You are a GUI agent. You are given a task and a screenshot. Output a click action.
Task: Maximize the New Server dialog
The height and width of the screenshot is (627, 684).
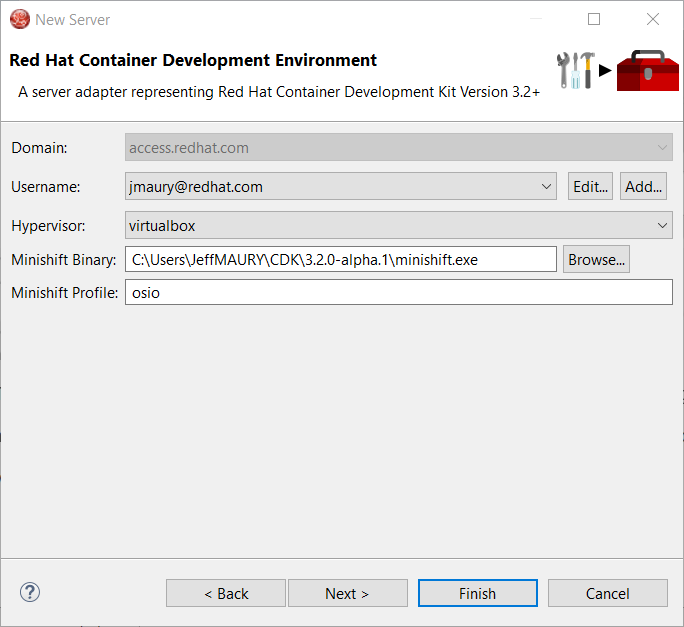point(594,19)
